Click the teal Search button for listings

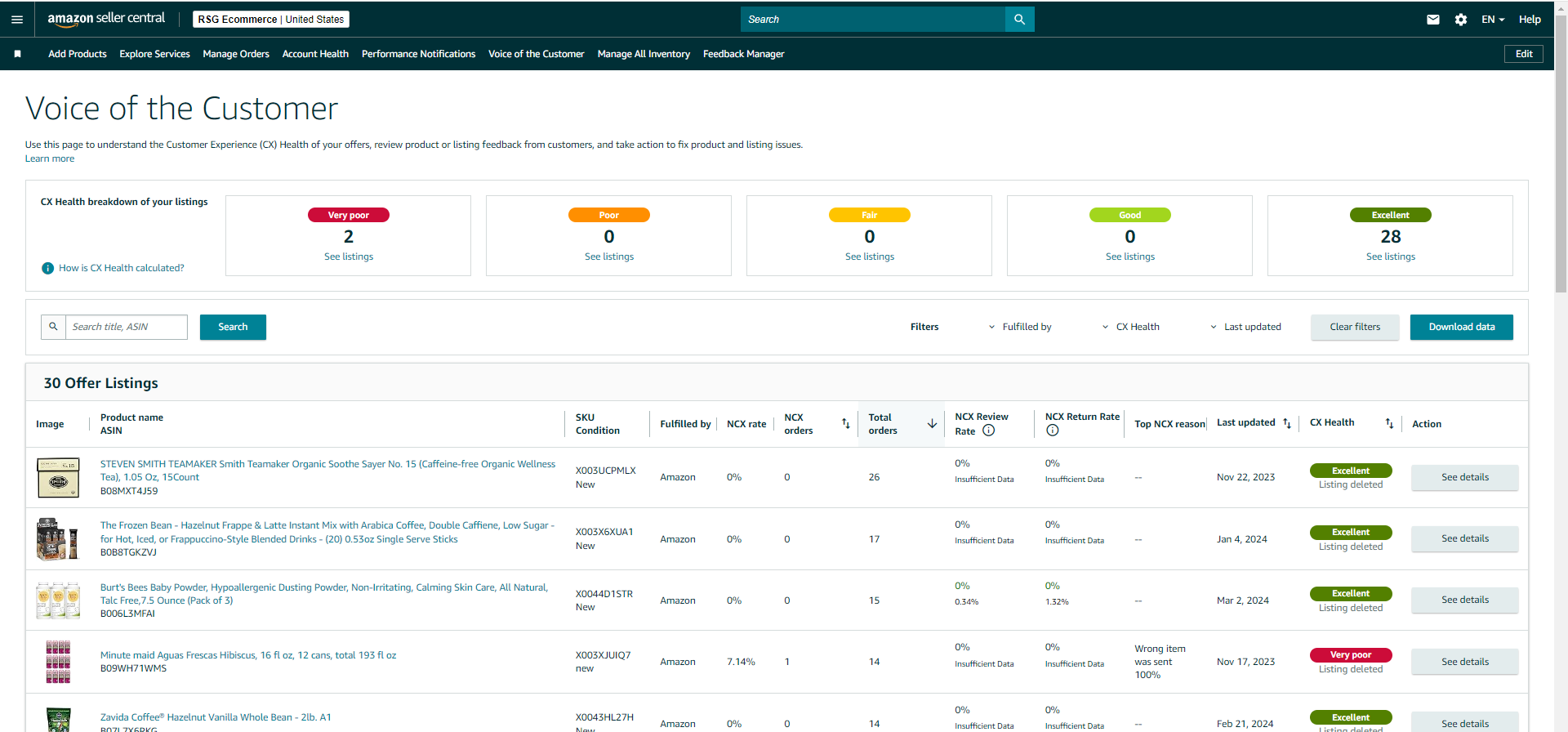click(x=233, y=327)
